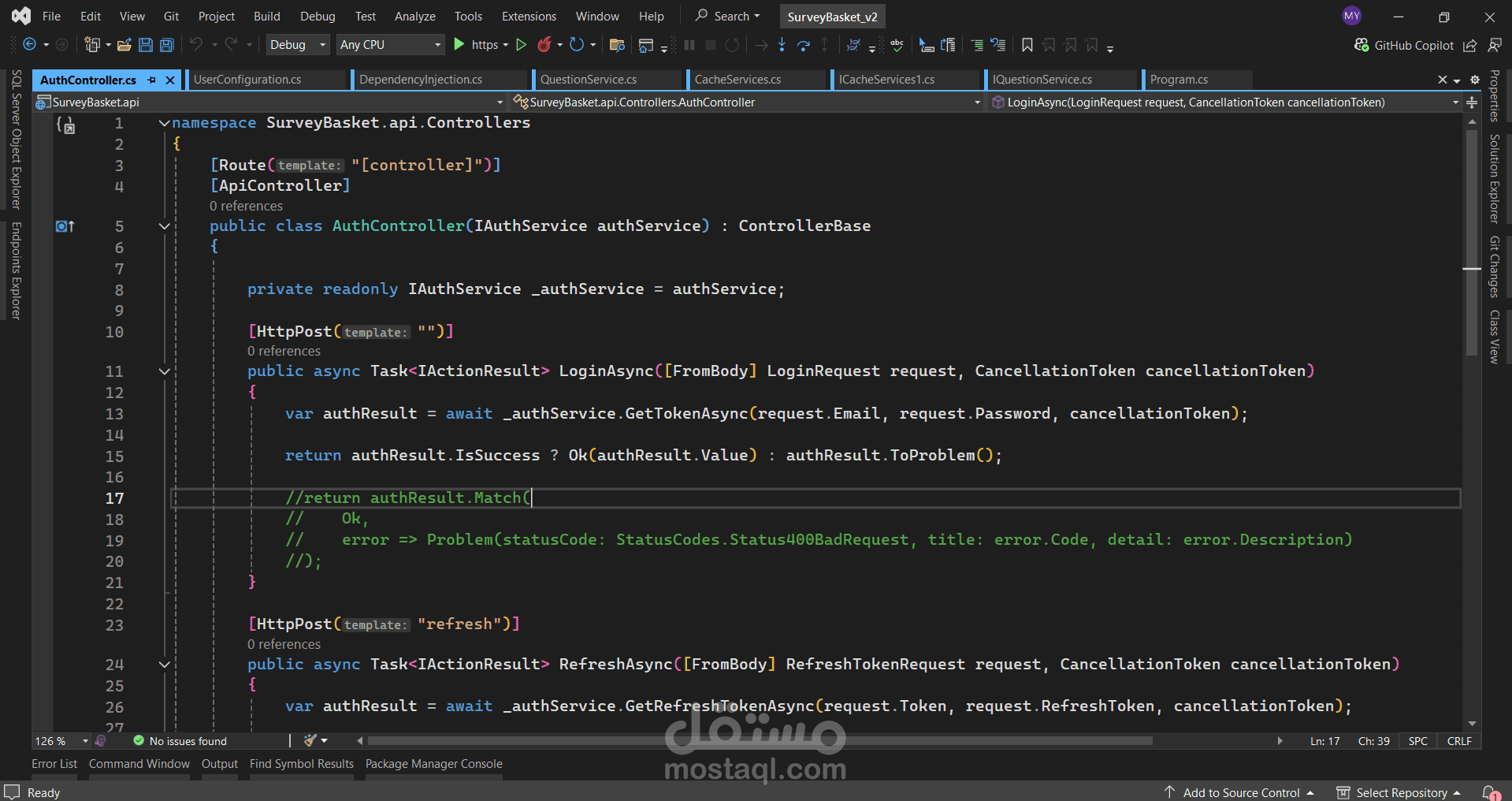Screen dimensions: 1512x801
Task: Click the inheritance margin icon on line 5
Action: (65, 226)
